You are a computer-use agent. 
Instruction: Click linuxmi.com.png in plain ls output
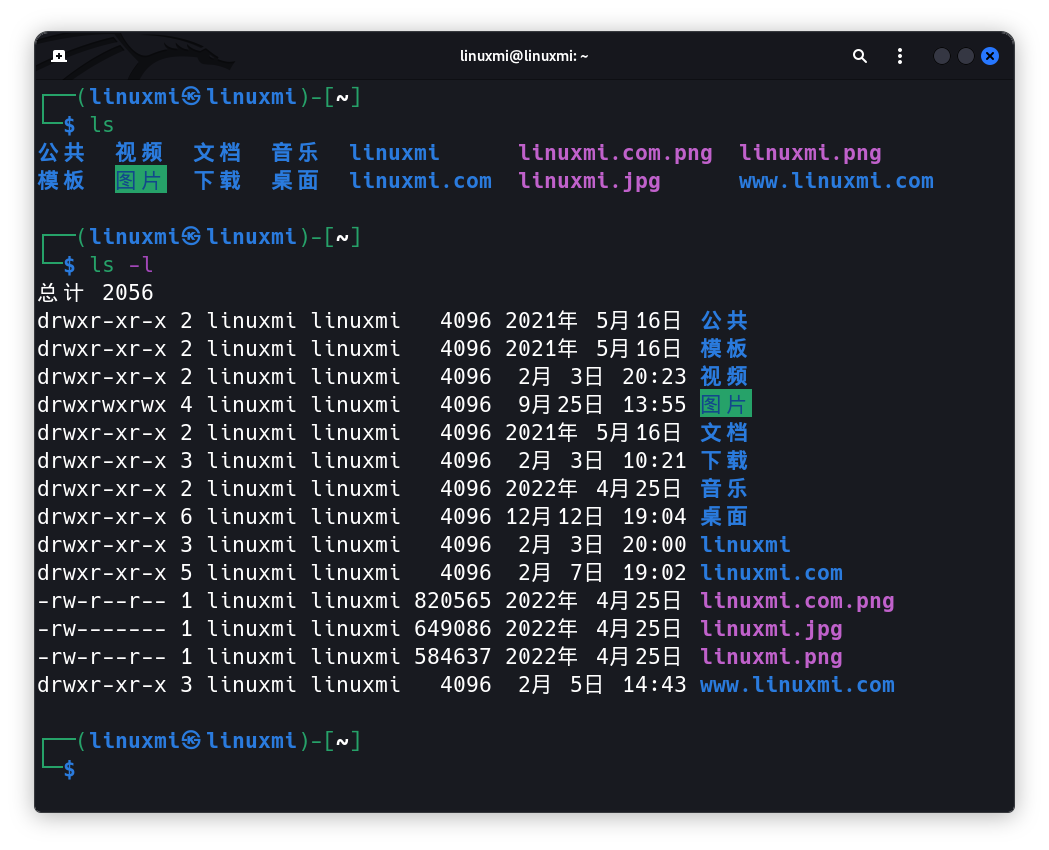tap(615, 153)
